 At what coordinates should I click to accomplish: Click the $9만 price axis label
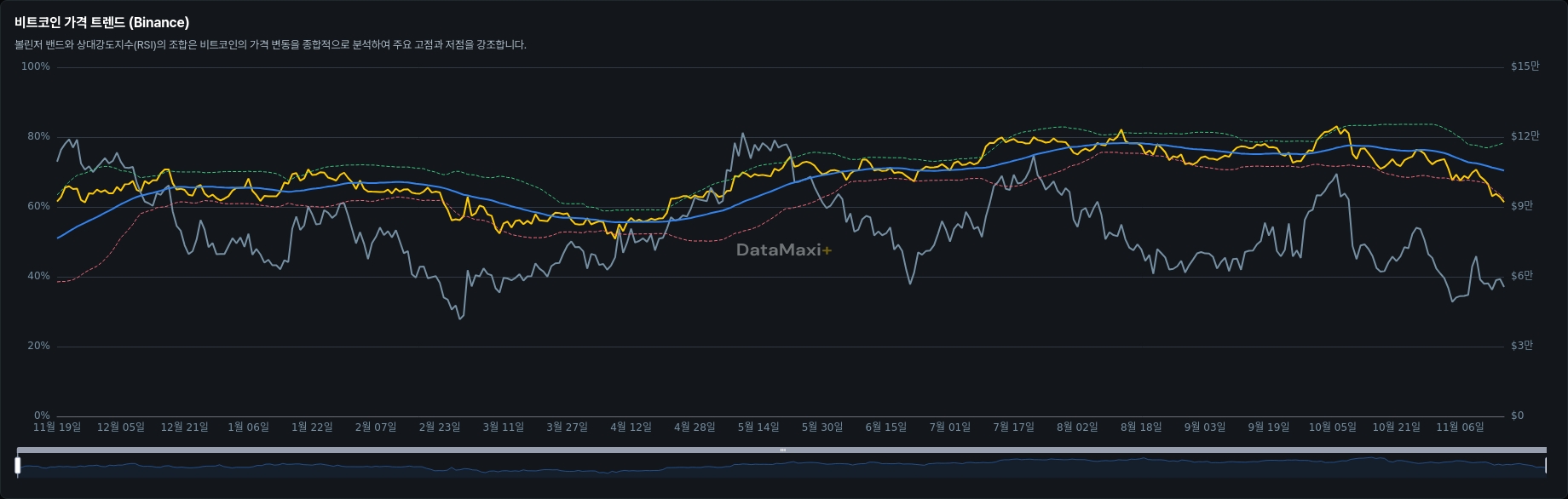click(x=1522, y=206)
